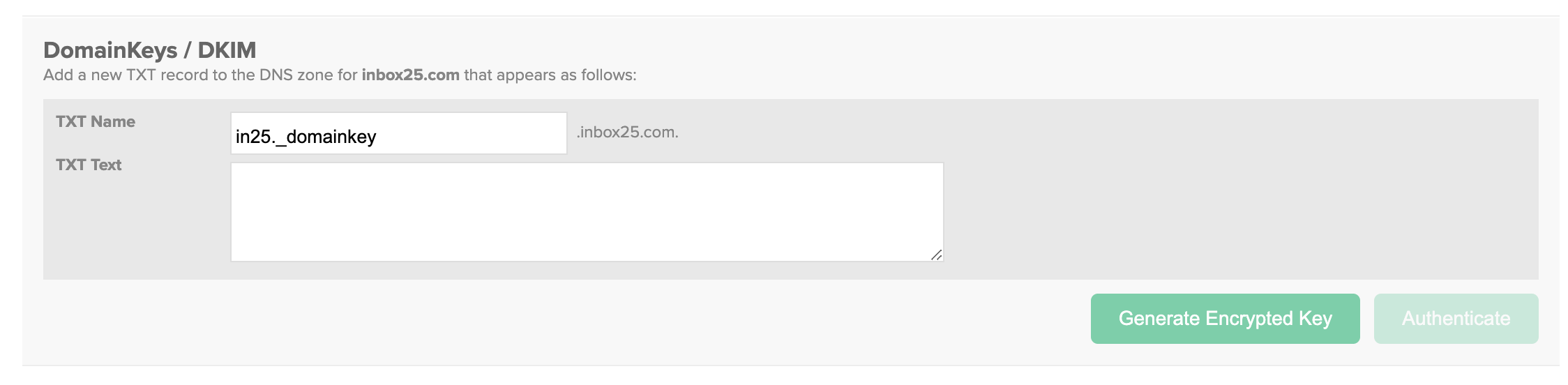
Task: Click the textarea resize handle corner
Action: [x=937, y=255]
